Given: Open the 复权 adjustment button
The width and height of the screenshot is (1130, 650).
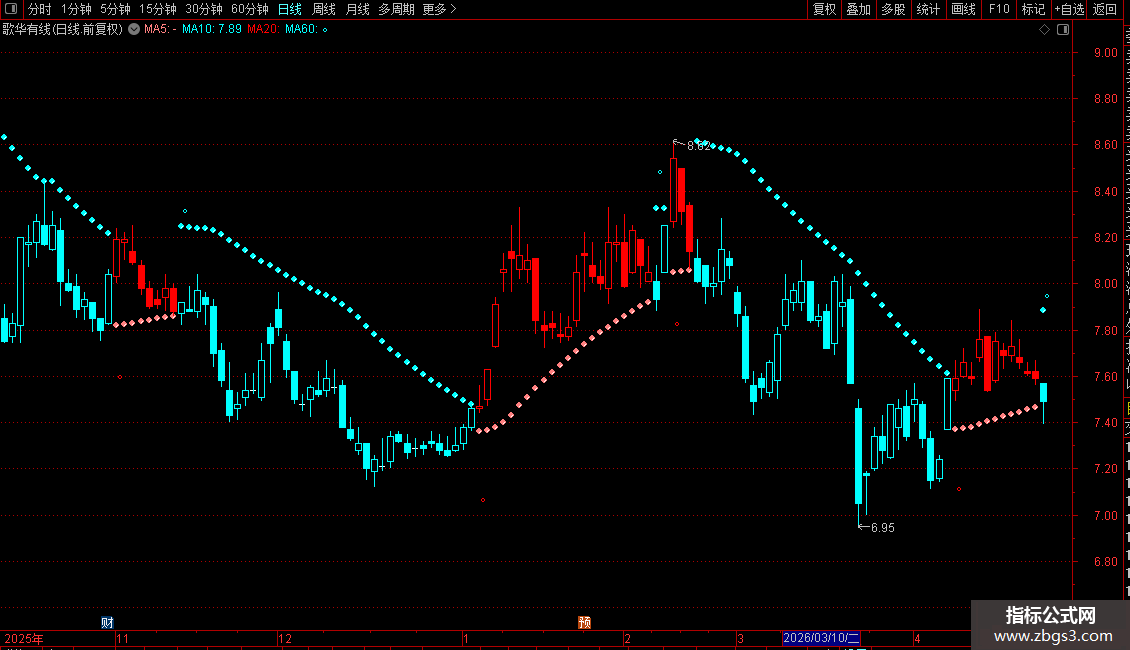Looking at the screenshot, I should 824,9.
